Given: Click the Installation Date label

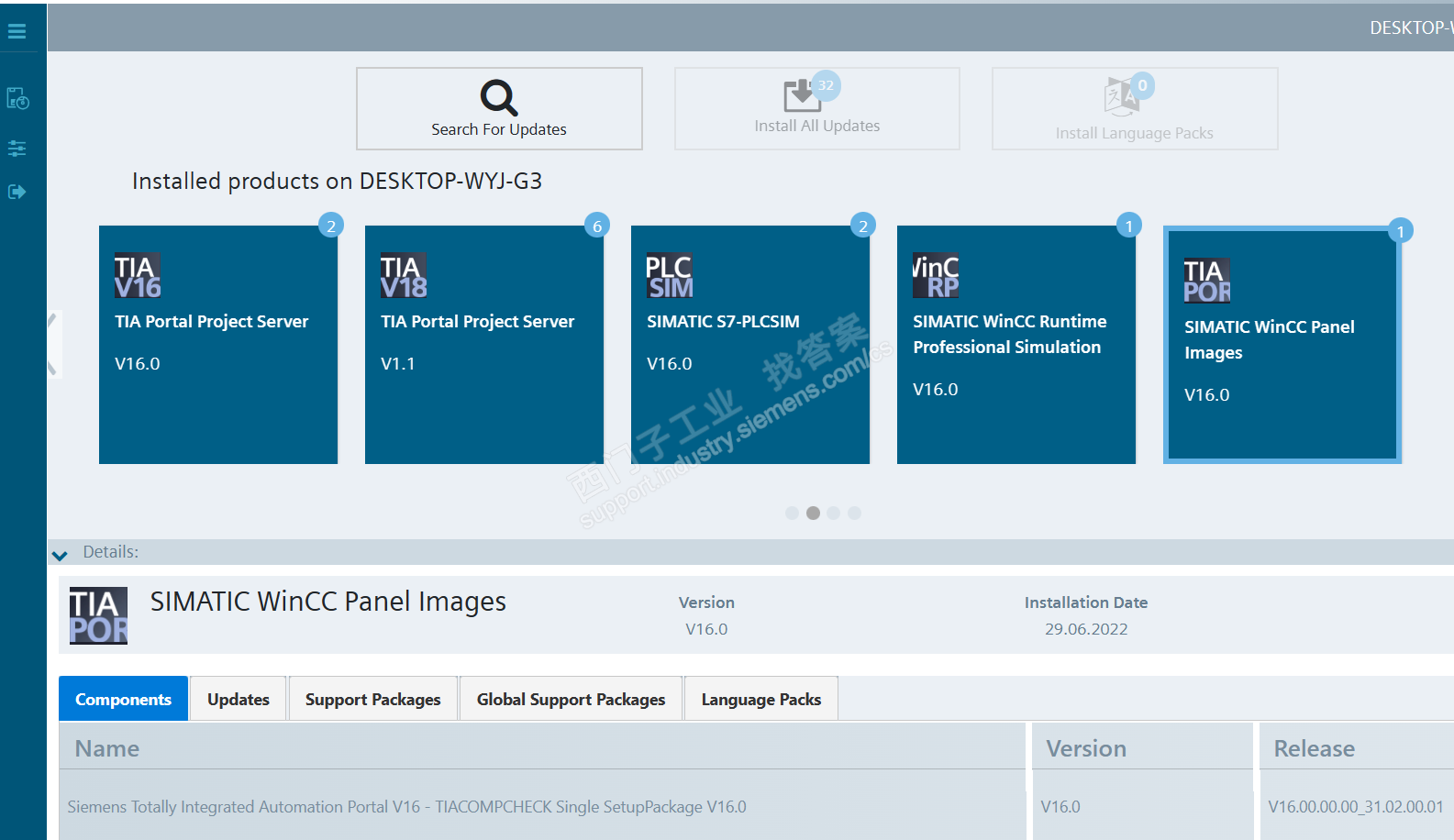Looking at the screenshot, I should point(1086,602).
